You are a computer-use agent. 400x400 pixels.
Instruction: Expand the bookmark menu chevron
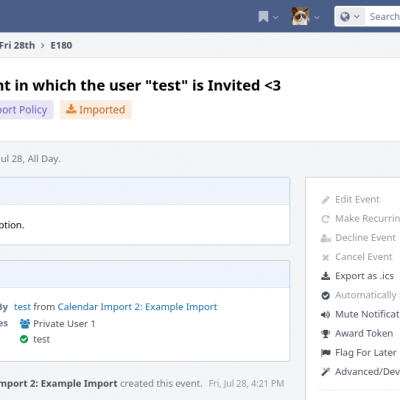pyautogui.click(x=276, y=17)
